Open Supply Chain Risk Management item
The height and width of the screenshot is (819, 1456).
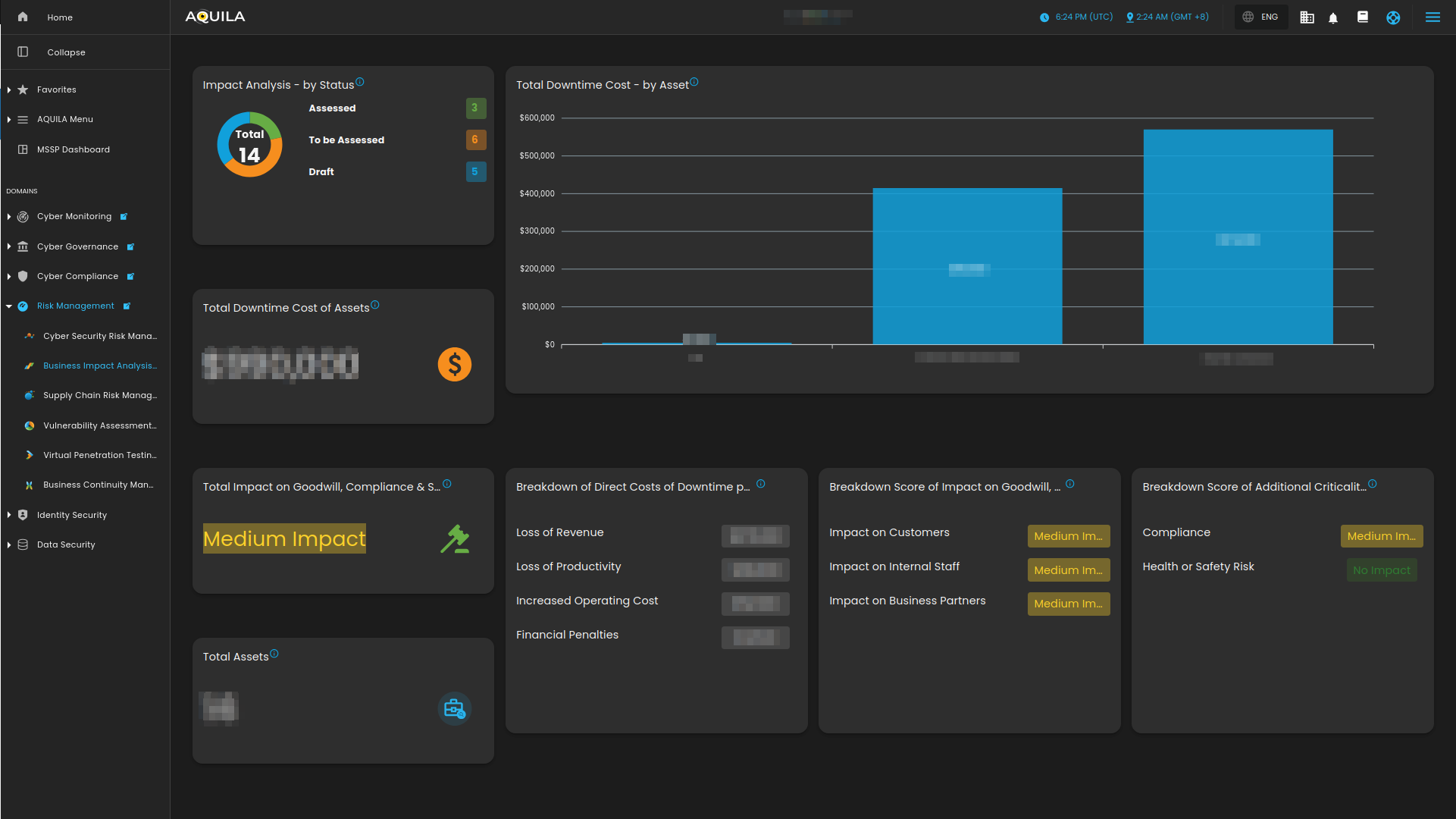pyautogui.click(x=99, y=395)
